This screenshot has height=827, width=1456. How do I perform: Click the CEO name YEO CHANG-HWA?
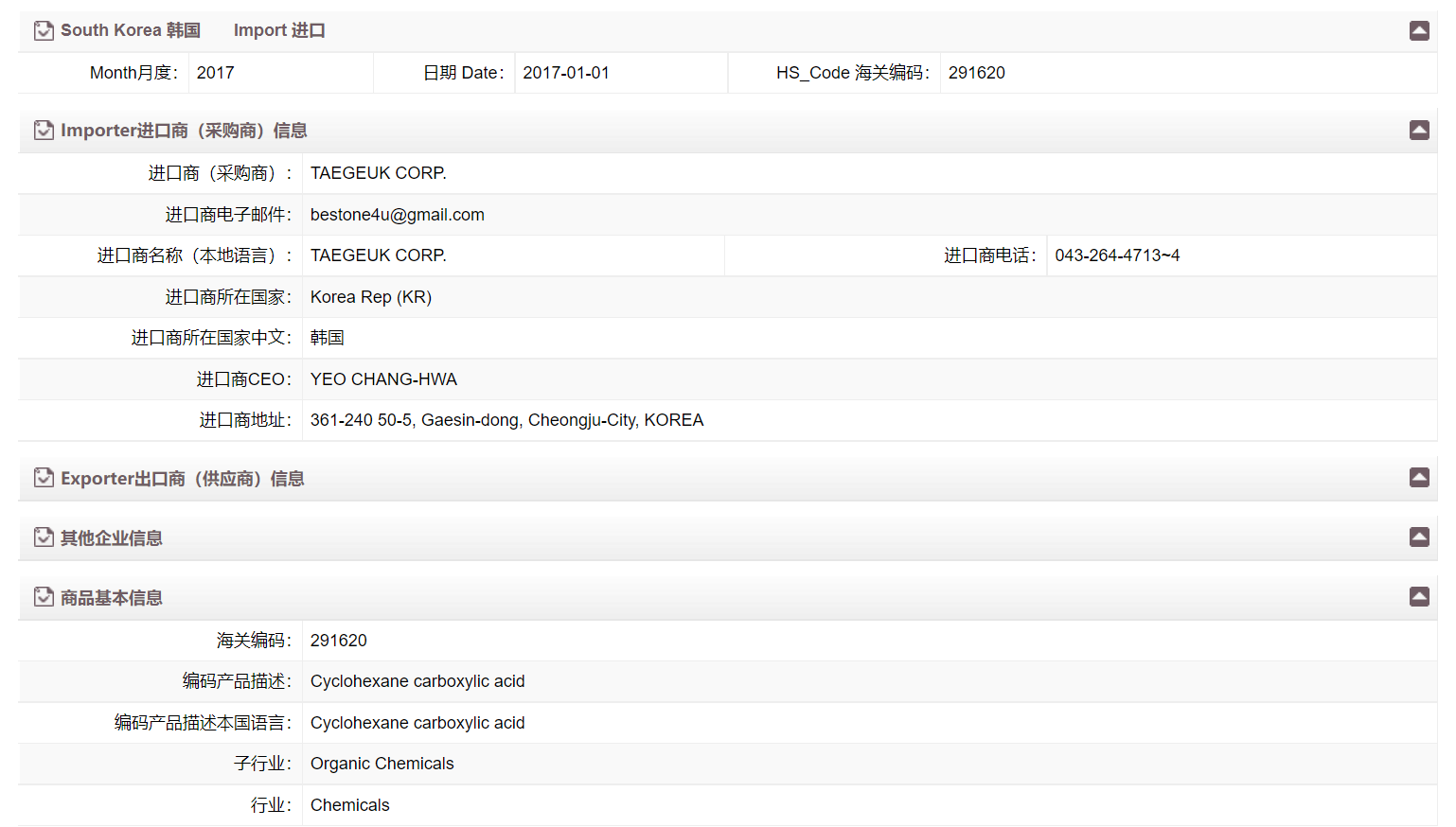coord(383,379)
